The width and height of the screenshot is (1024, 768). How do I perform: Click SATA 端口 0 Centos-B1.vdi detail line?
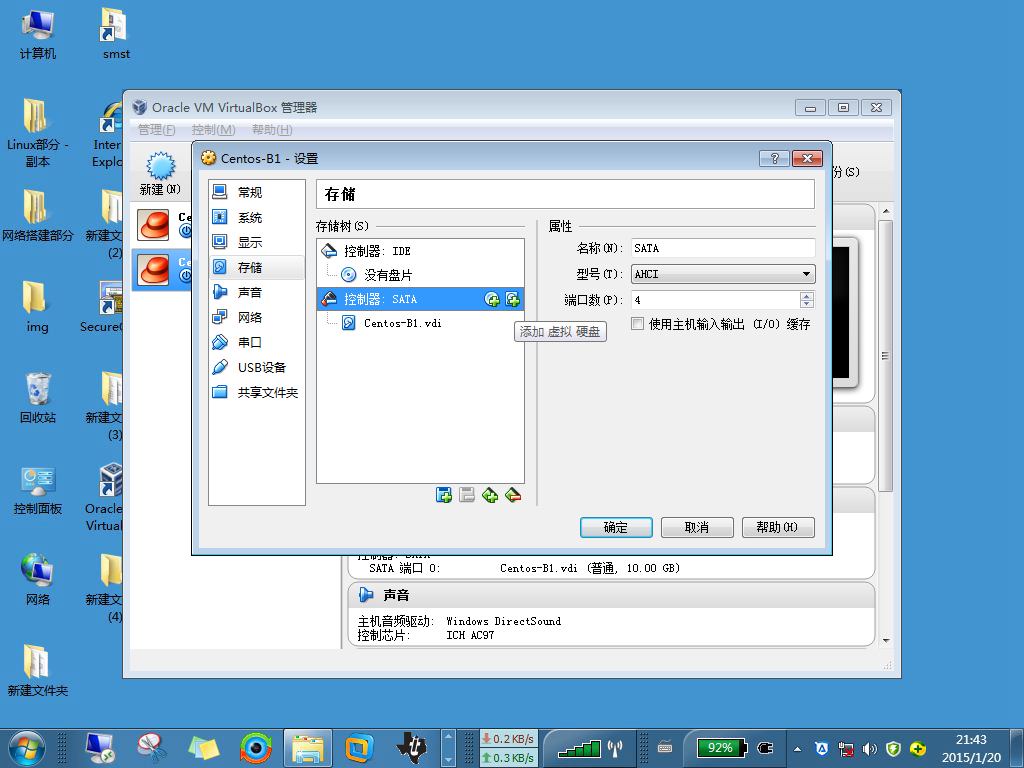pos(524,568)
